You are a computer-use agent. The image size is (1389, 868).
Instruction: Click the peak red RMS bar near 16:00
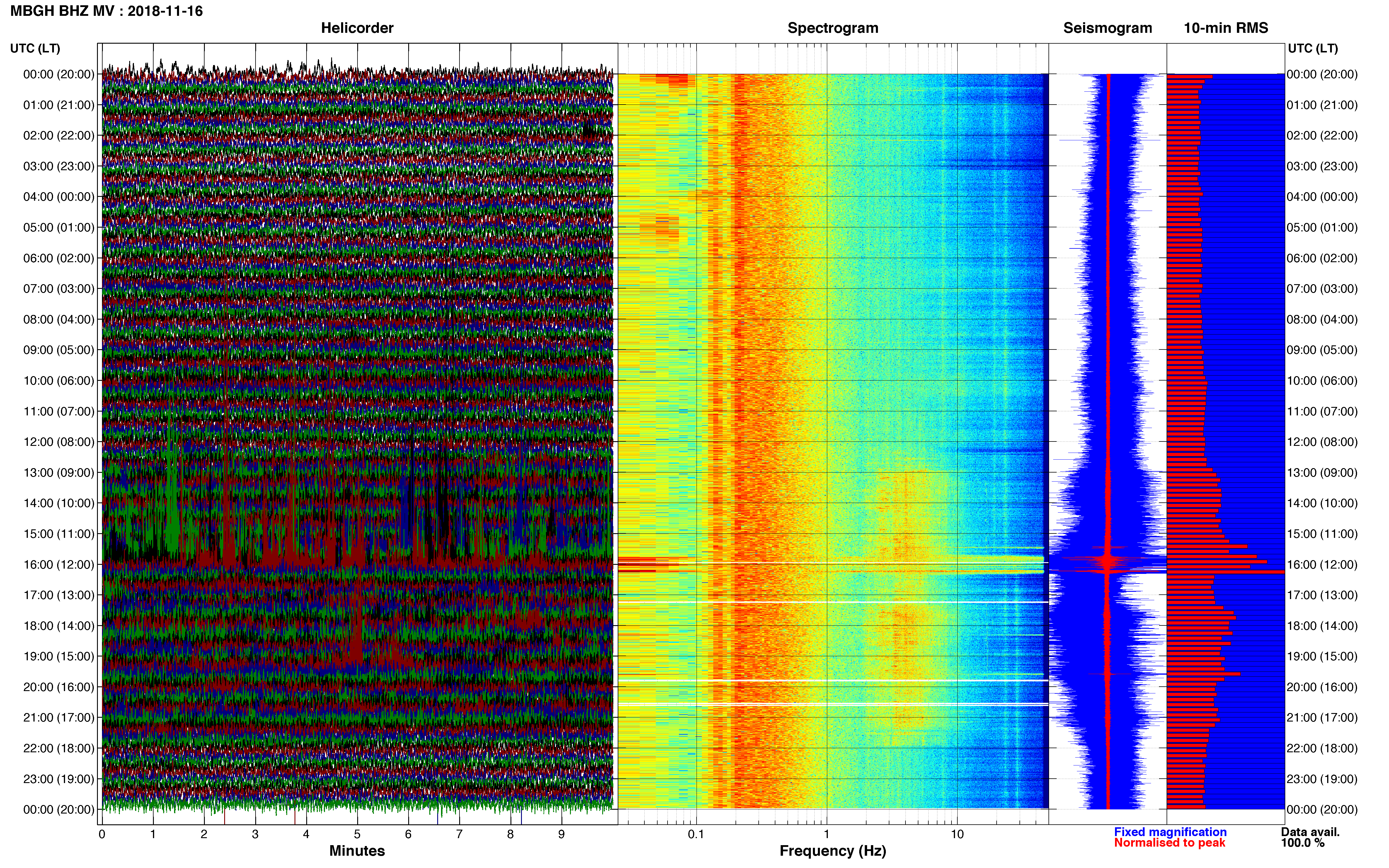[1225, 572]
